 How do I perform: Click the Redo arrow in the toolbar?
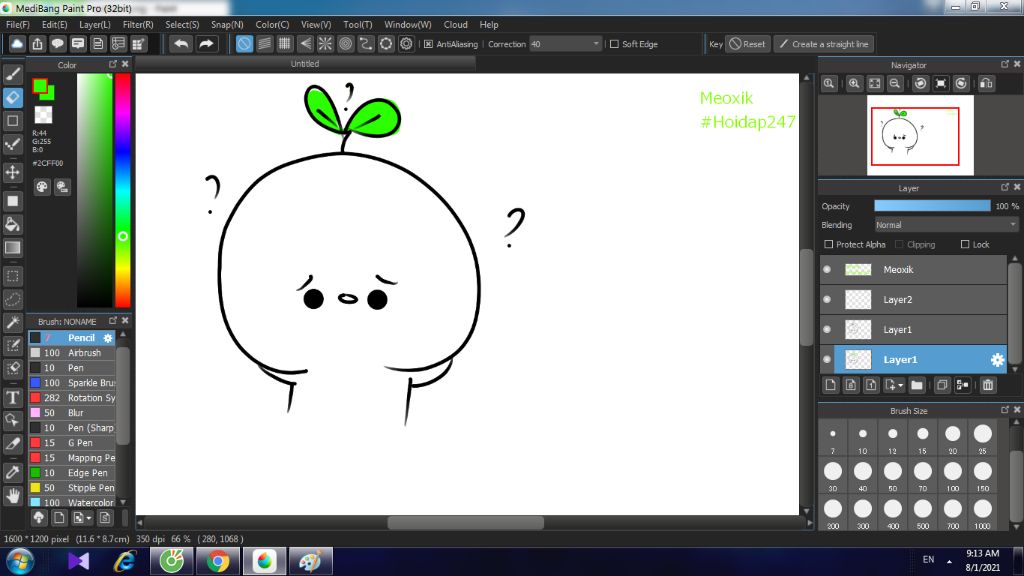206,44
